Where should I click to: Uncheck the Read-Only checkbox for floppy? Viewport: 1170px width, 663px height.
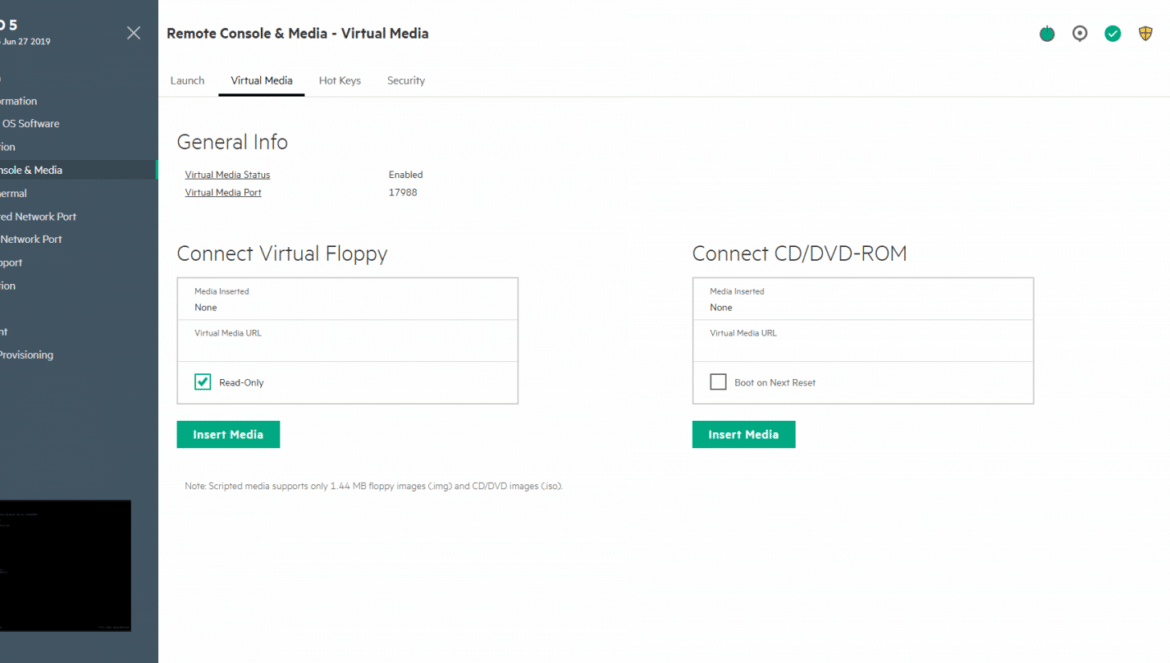203,382
